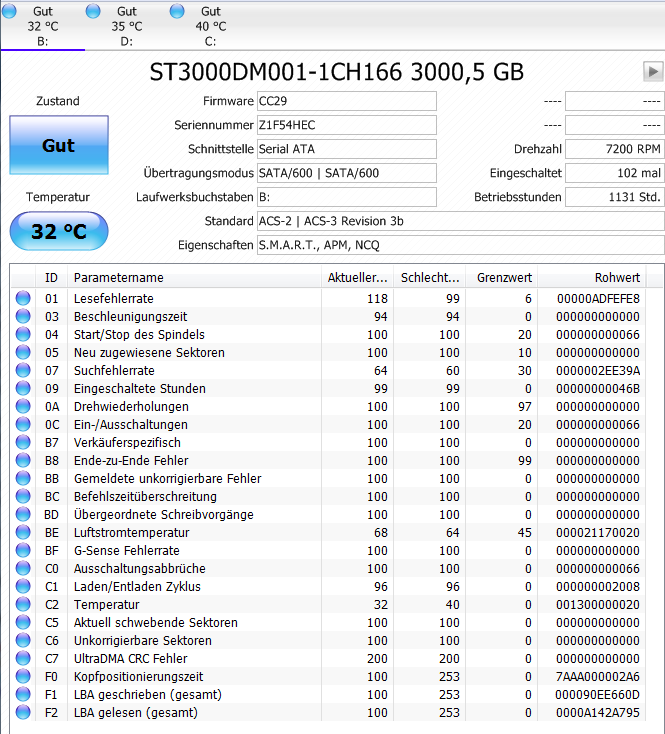Viewport: 665px width, 734px height.
Task: Click status icon of Übergeordnete Schreibvorgänge row
Action: (23, 514)
